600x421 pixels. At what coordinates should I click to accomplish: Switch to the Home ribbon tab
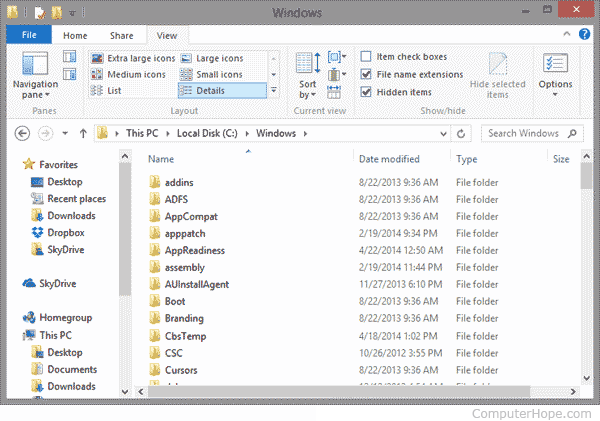(x=75, y=36)
